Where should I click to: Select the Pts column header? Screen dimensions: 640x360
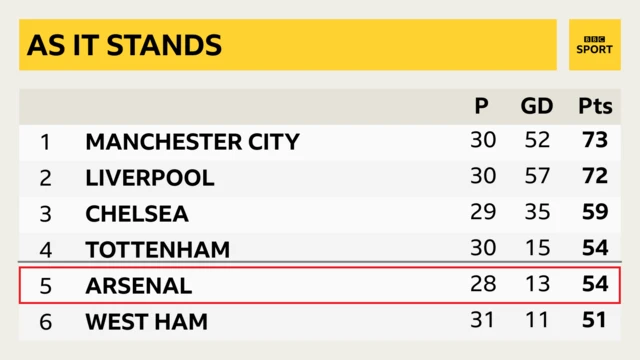(x=595, y=106)
